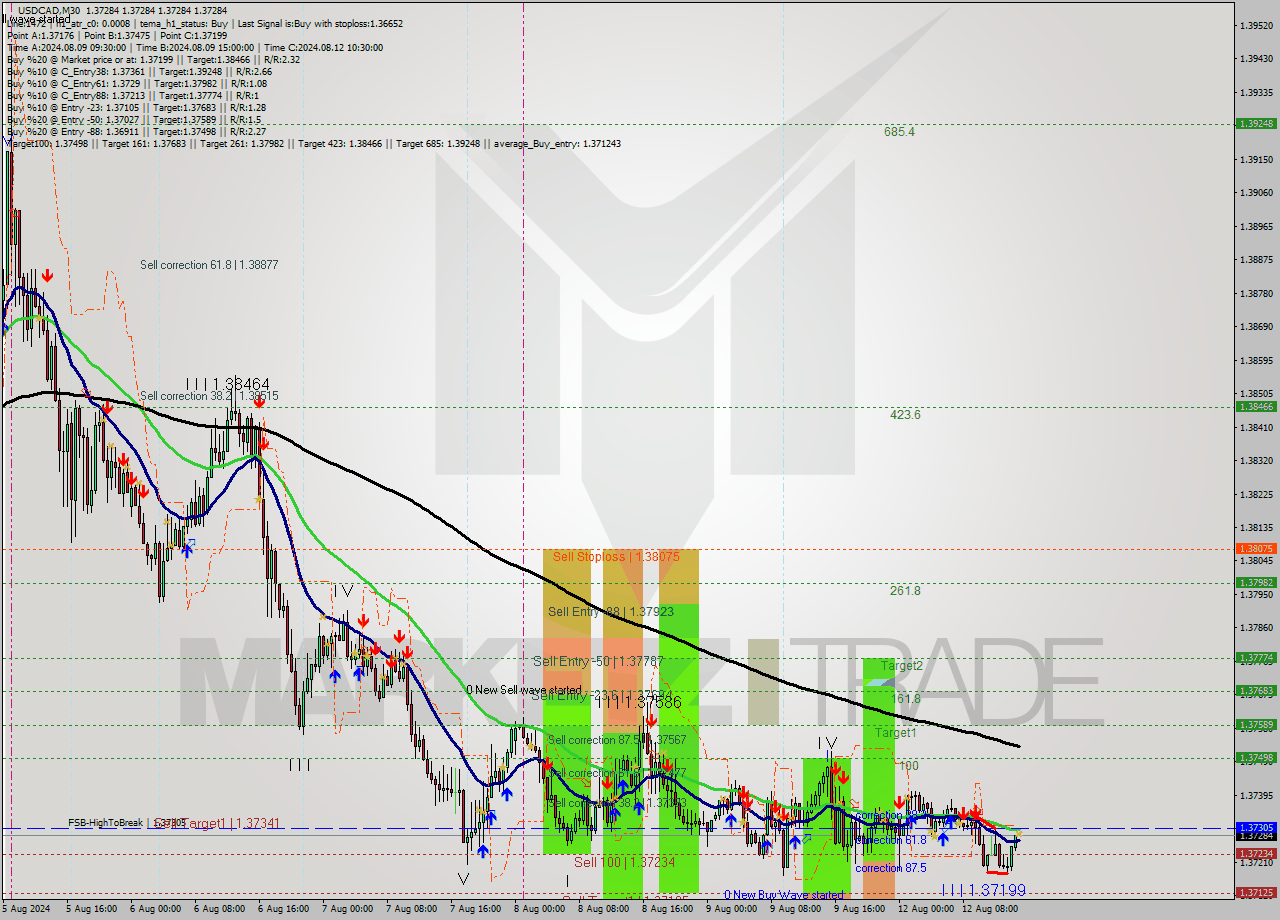This screenshot has height=920, width=1280.
Task: Click the '12 Aug 08:00' time axis label
Action: (x=989, y=909)
